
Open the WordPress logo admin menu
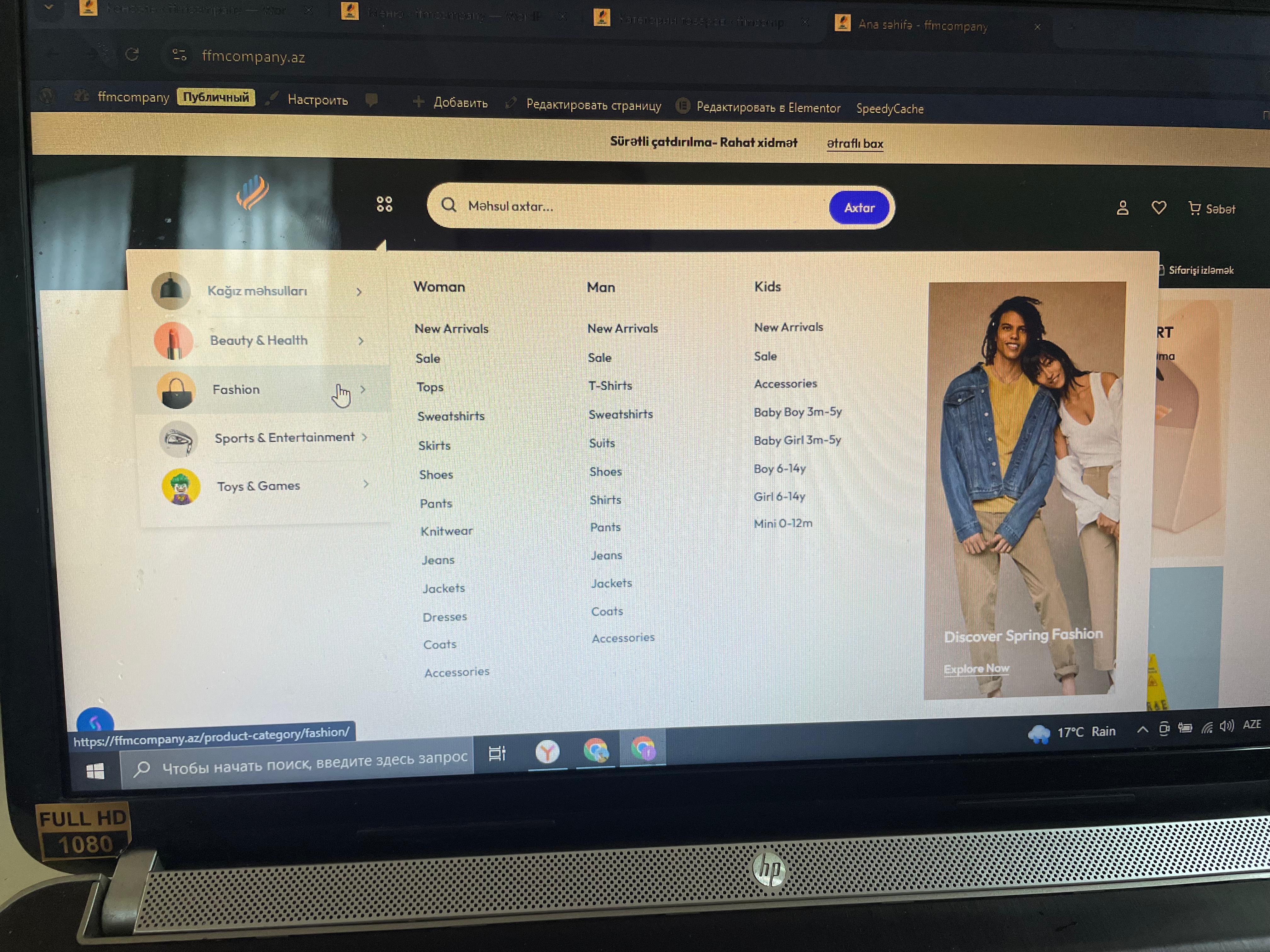coord(47,95)
